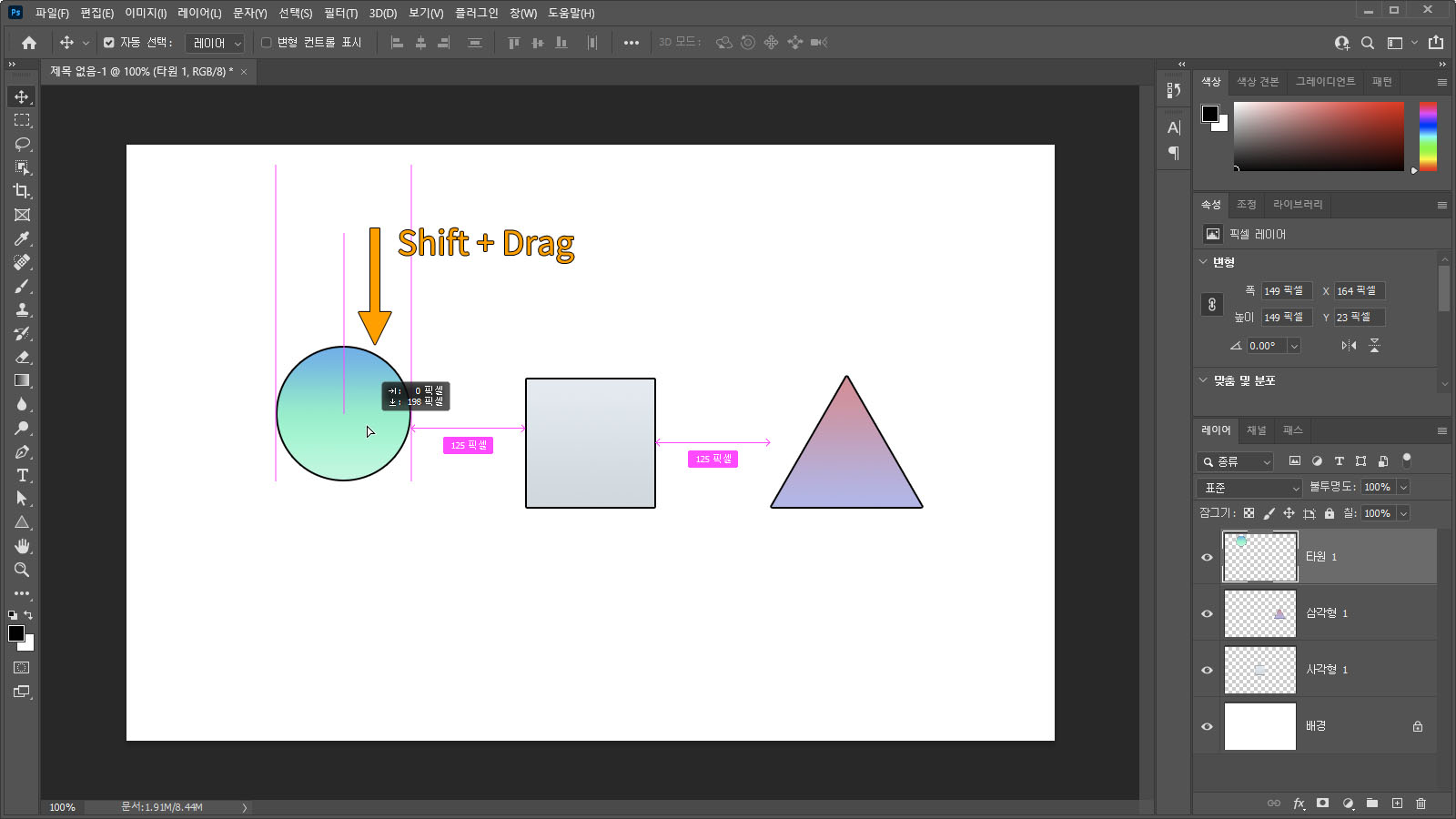The image size is (1456, 819).
Task: Swap foreground and background colors
Action: tap(28, 616)
